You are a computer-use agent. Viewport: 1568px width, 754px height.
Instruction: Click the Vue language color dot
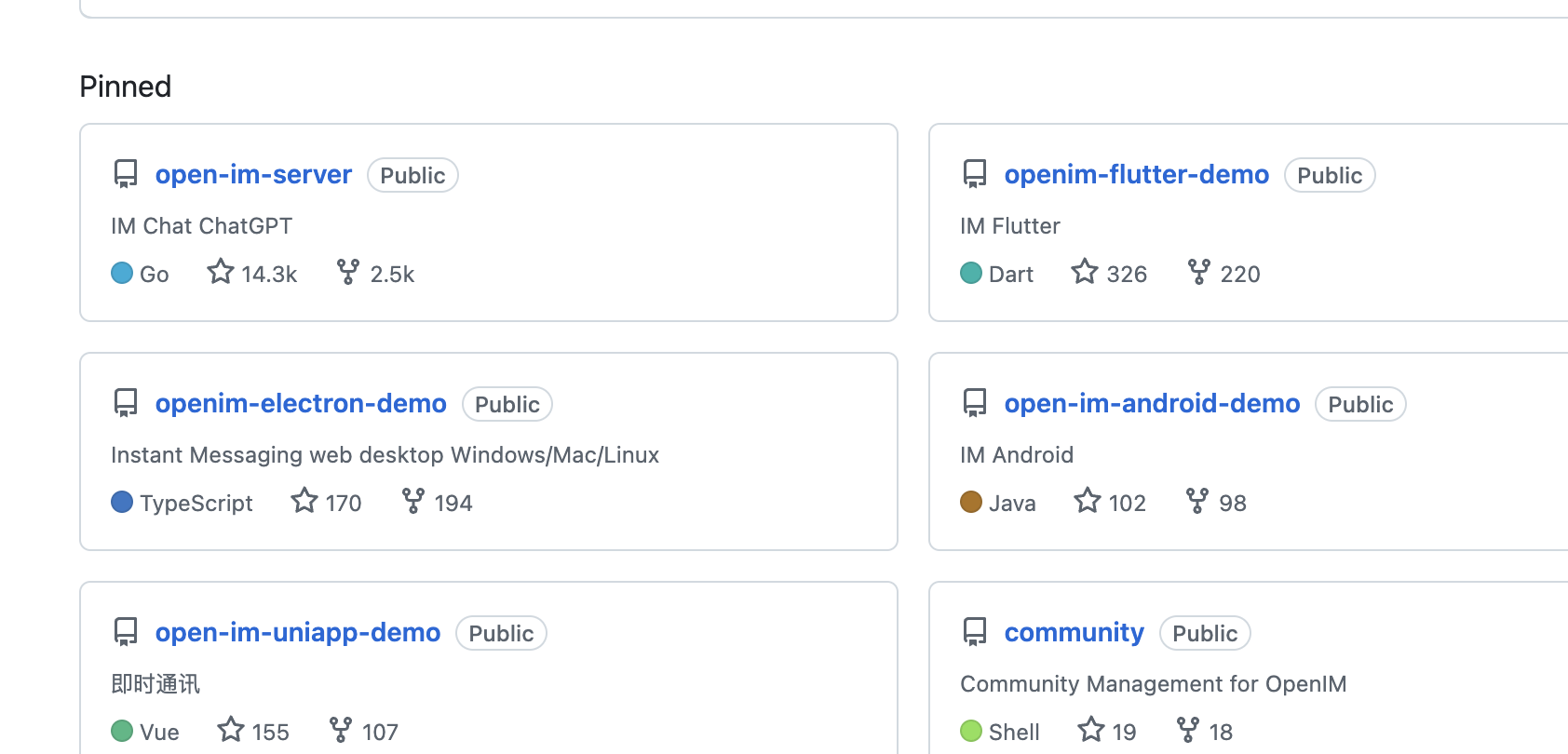(122, 731)
